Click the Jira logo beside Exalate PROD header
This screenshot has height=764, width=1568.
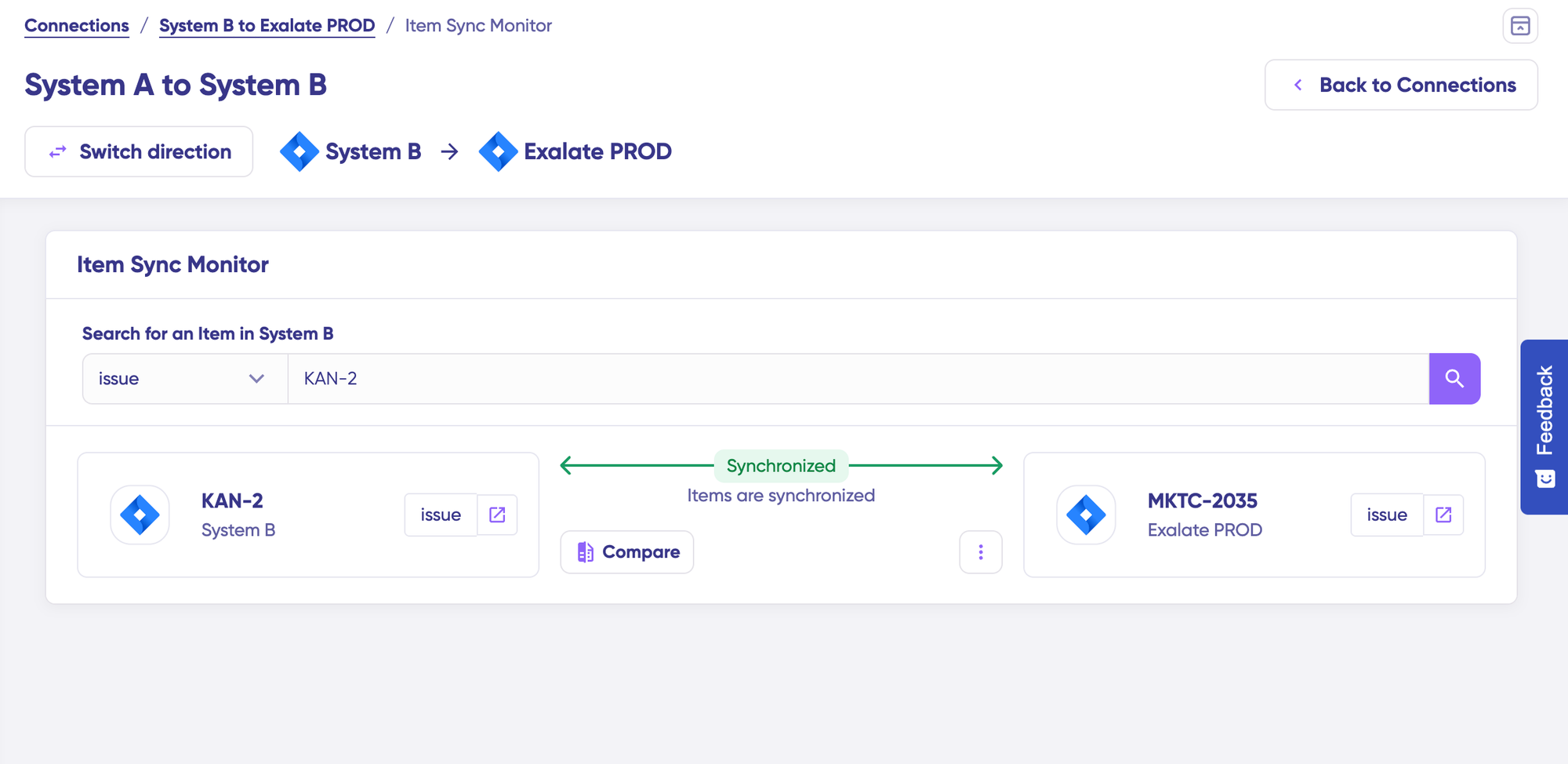pos(498,151)
